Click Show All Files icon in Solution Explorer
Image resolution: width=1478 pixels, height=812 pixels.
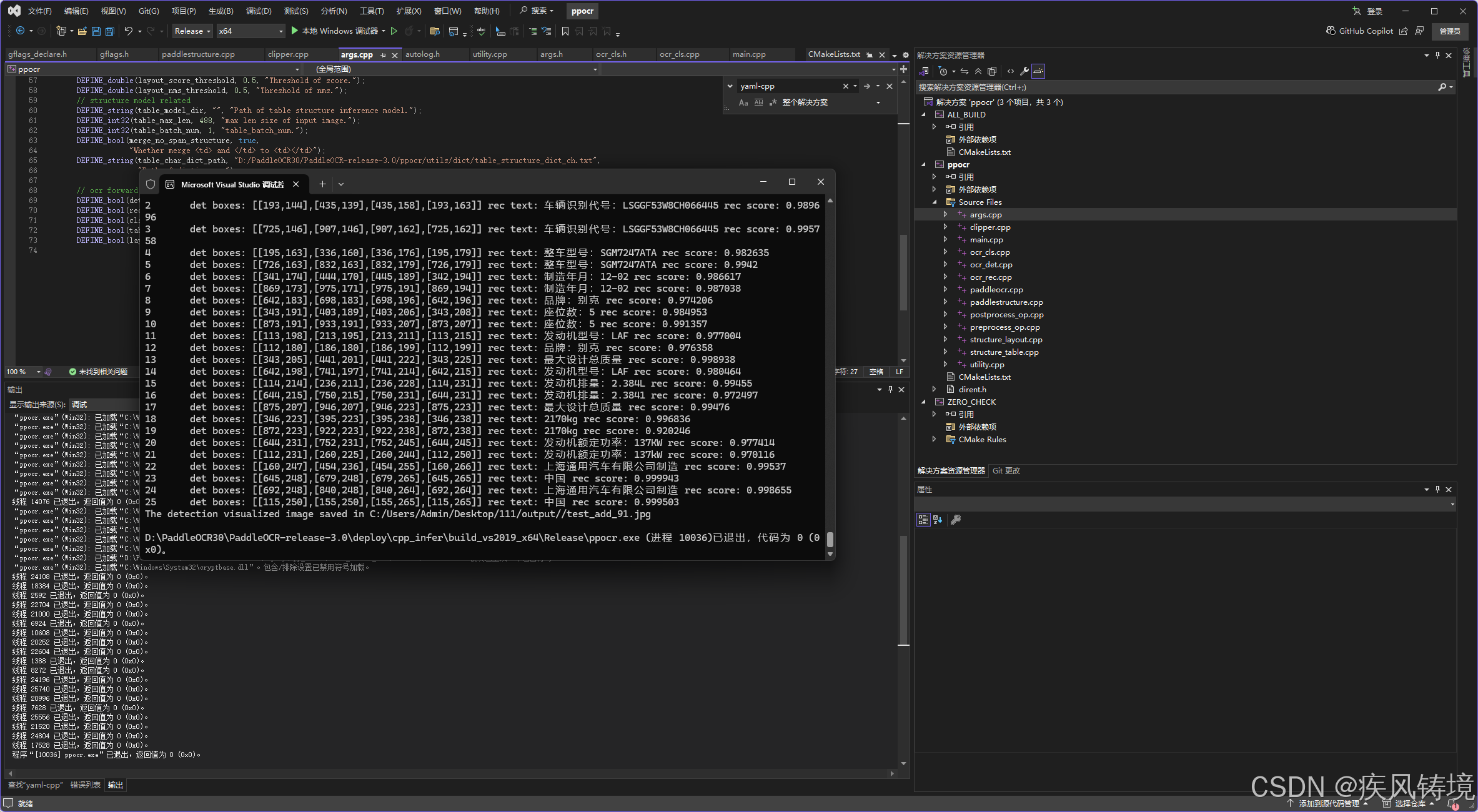(992, 71)
